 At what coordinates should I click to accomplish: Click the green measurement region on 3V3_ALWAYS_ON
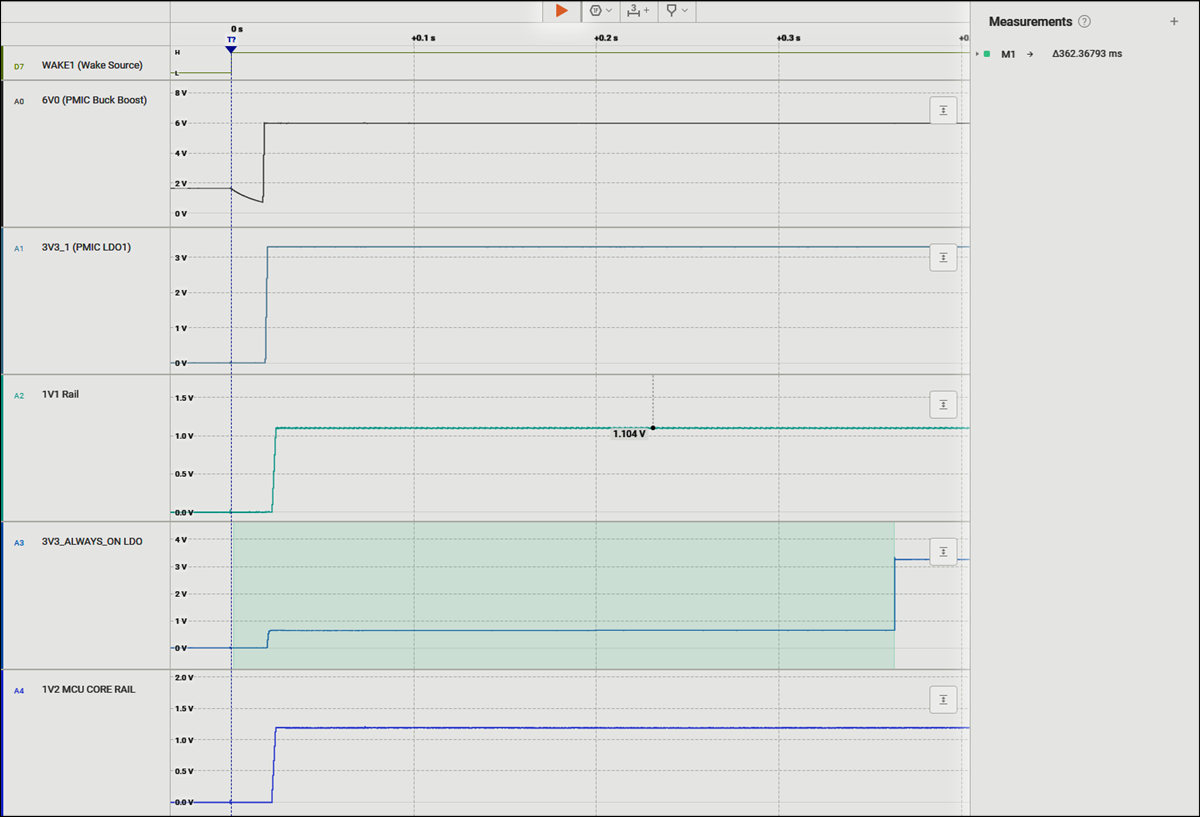coord(560,580)
